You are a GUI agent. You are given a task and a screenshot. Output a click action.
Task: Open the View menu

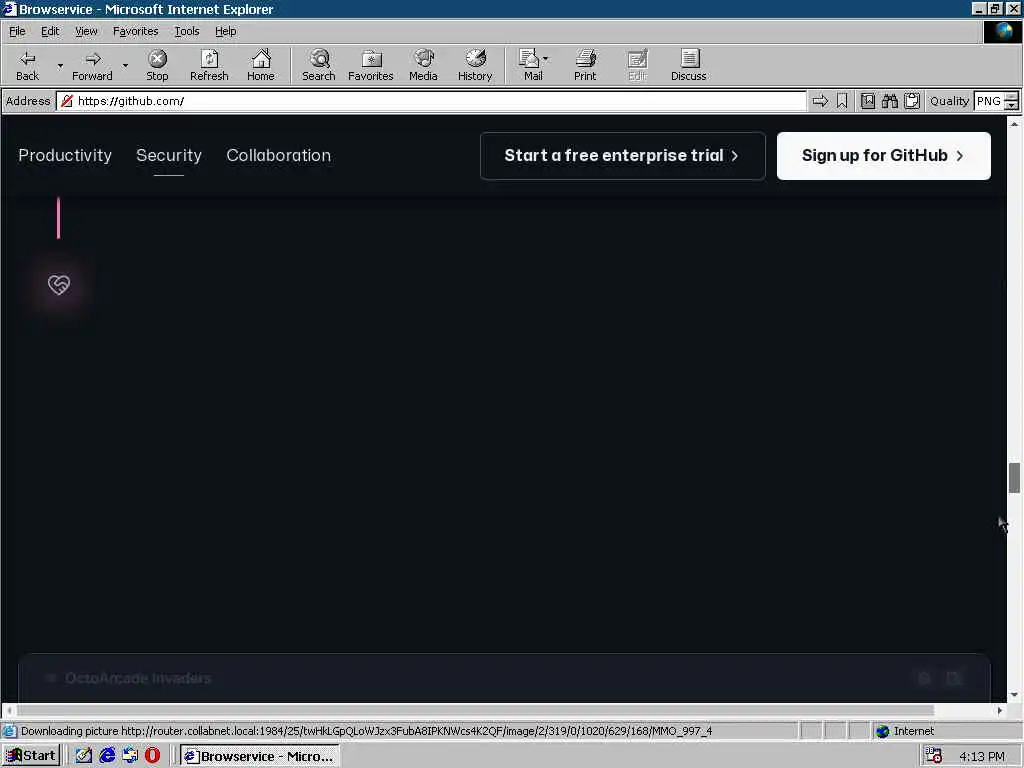point(86,31)
